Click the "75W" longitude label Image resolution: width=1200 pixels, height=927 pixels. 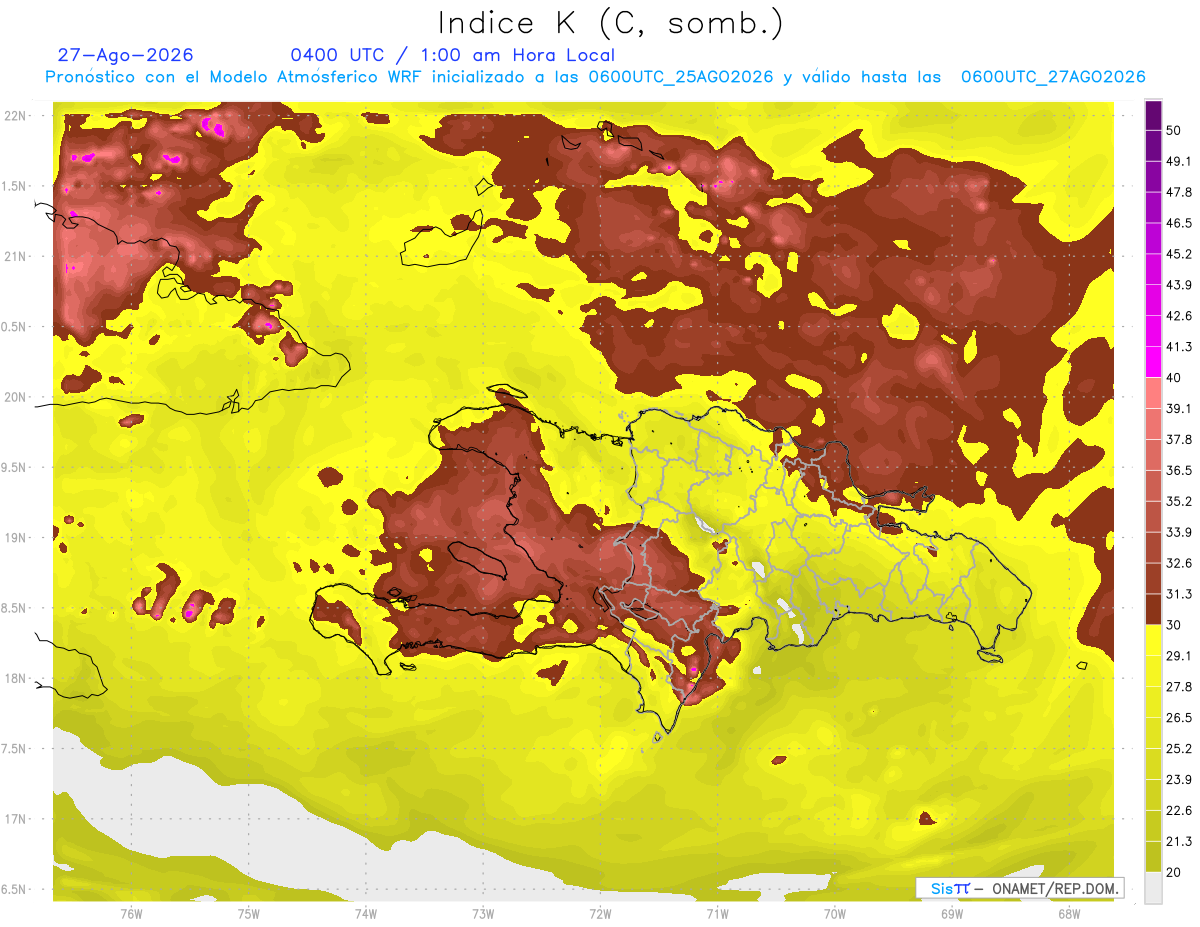(249, 913)
